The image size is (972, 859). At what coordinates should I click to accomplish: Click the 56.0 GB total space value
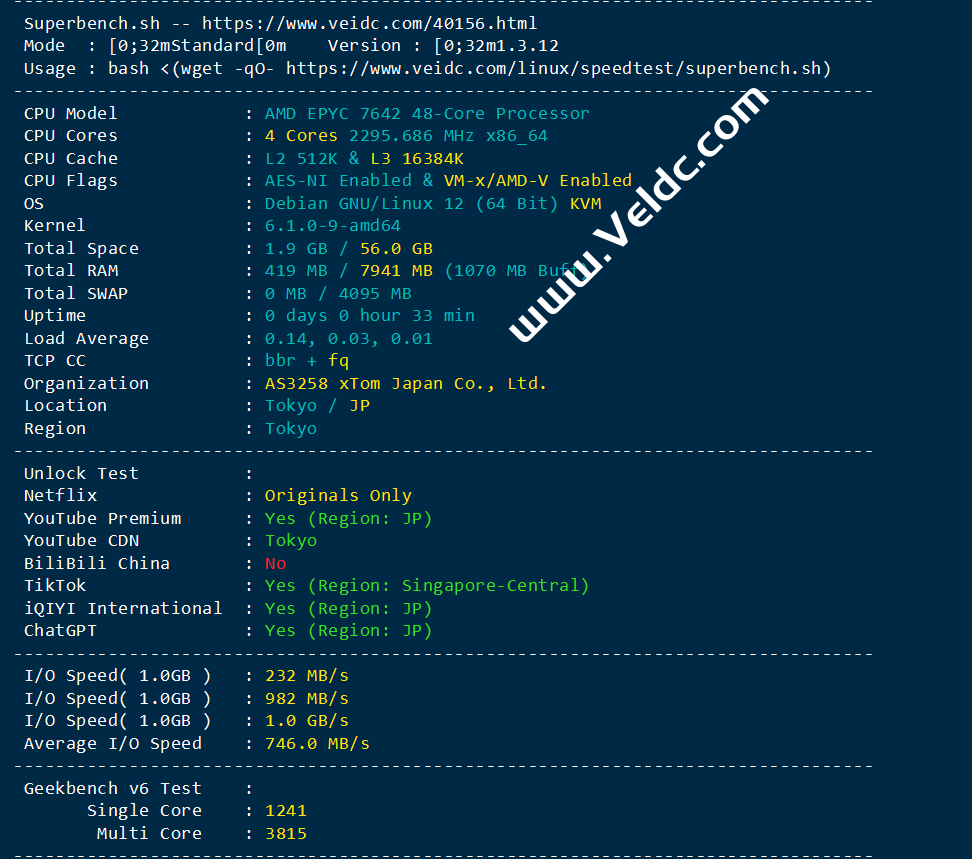396,249
